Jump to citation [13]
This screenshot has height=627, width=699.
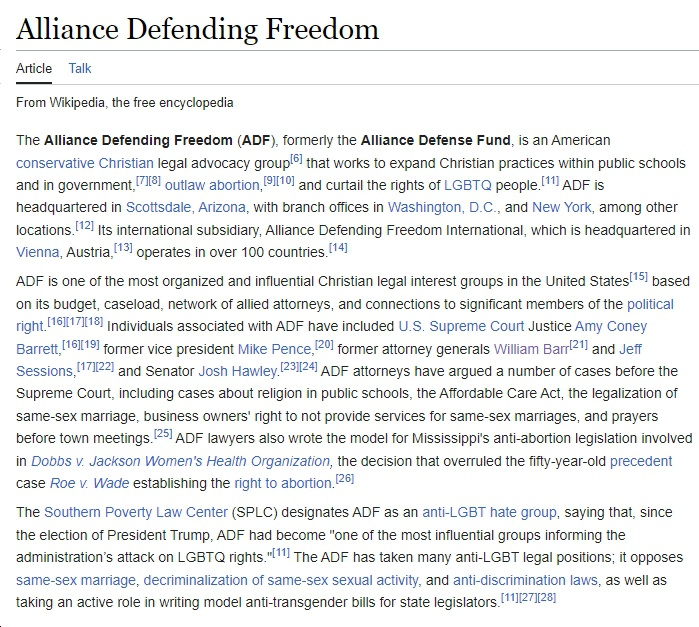(x=123, y=248)
